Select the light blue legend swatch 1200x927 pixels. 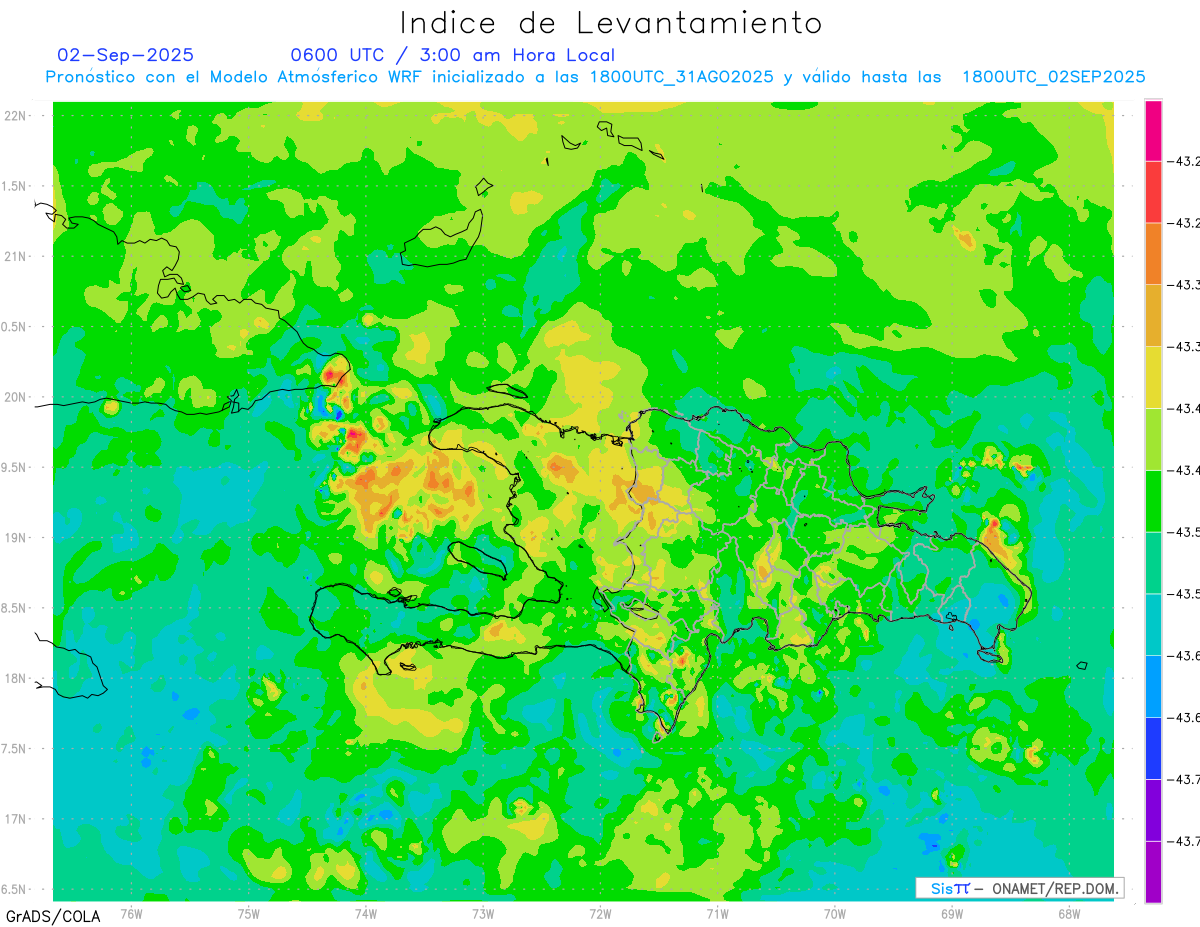coord(1153,686)
